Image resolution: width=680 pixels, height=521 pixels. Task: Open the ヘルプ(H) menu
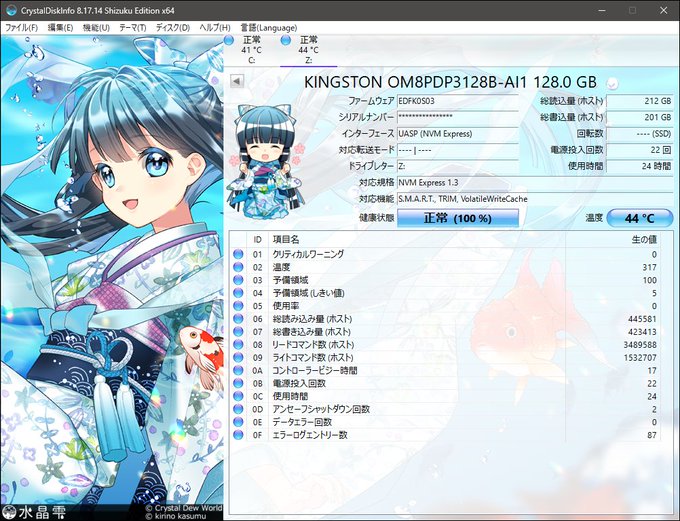point(215,28)
